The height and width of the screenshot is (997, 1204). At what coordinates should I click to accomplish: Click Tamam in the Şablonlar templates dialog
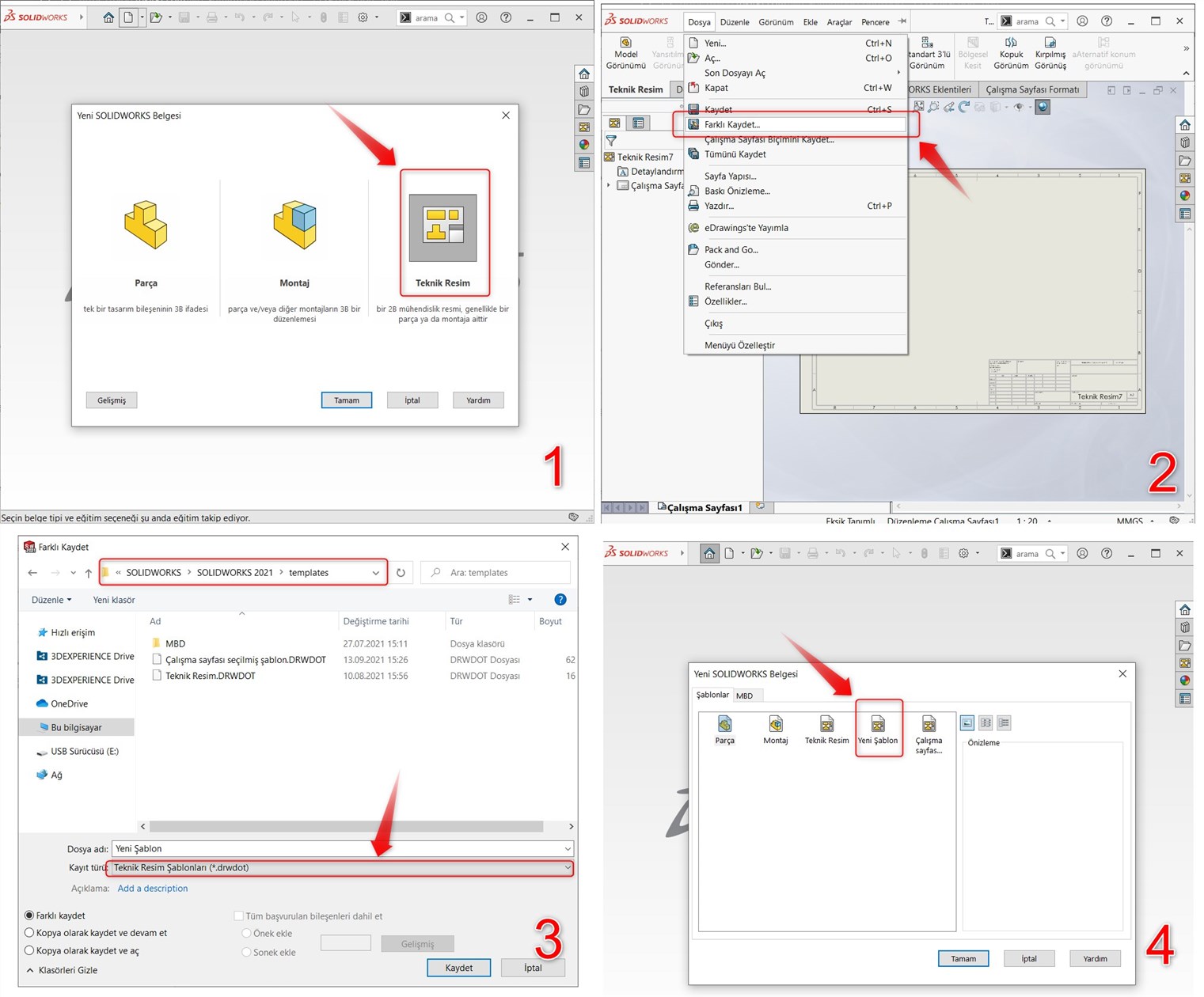click(963, 959)
